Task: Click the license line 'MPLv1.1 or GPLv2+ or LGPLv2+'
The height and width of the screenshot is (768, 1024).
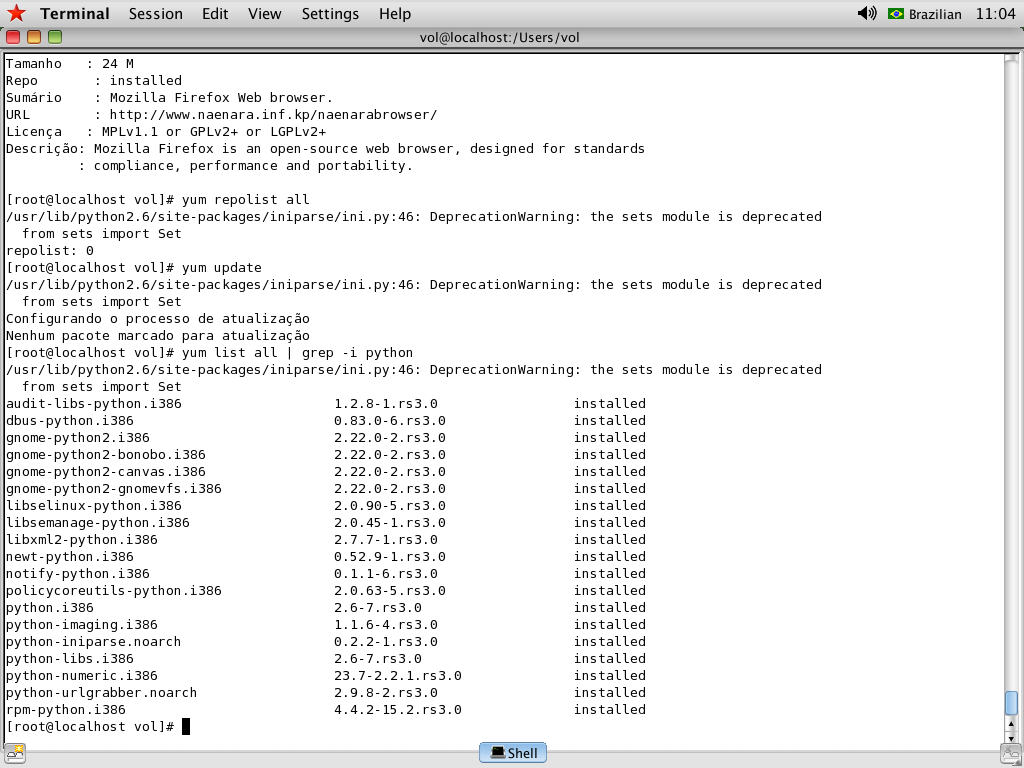Action: [x=166, y=132]
